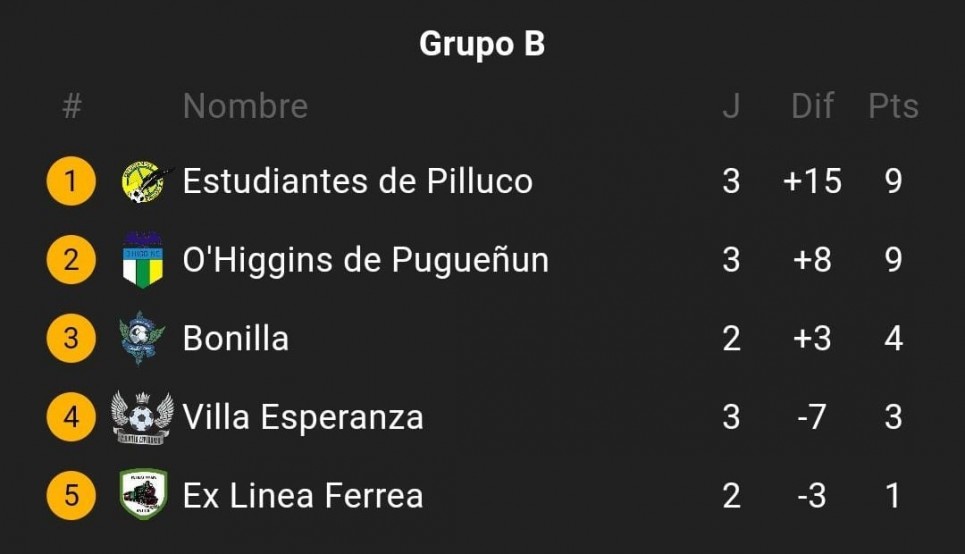The height and width of the screenshot is (554, 965).
Task: Click the Bonilla team crest
Action: click(x=142, y=338)
